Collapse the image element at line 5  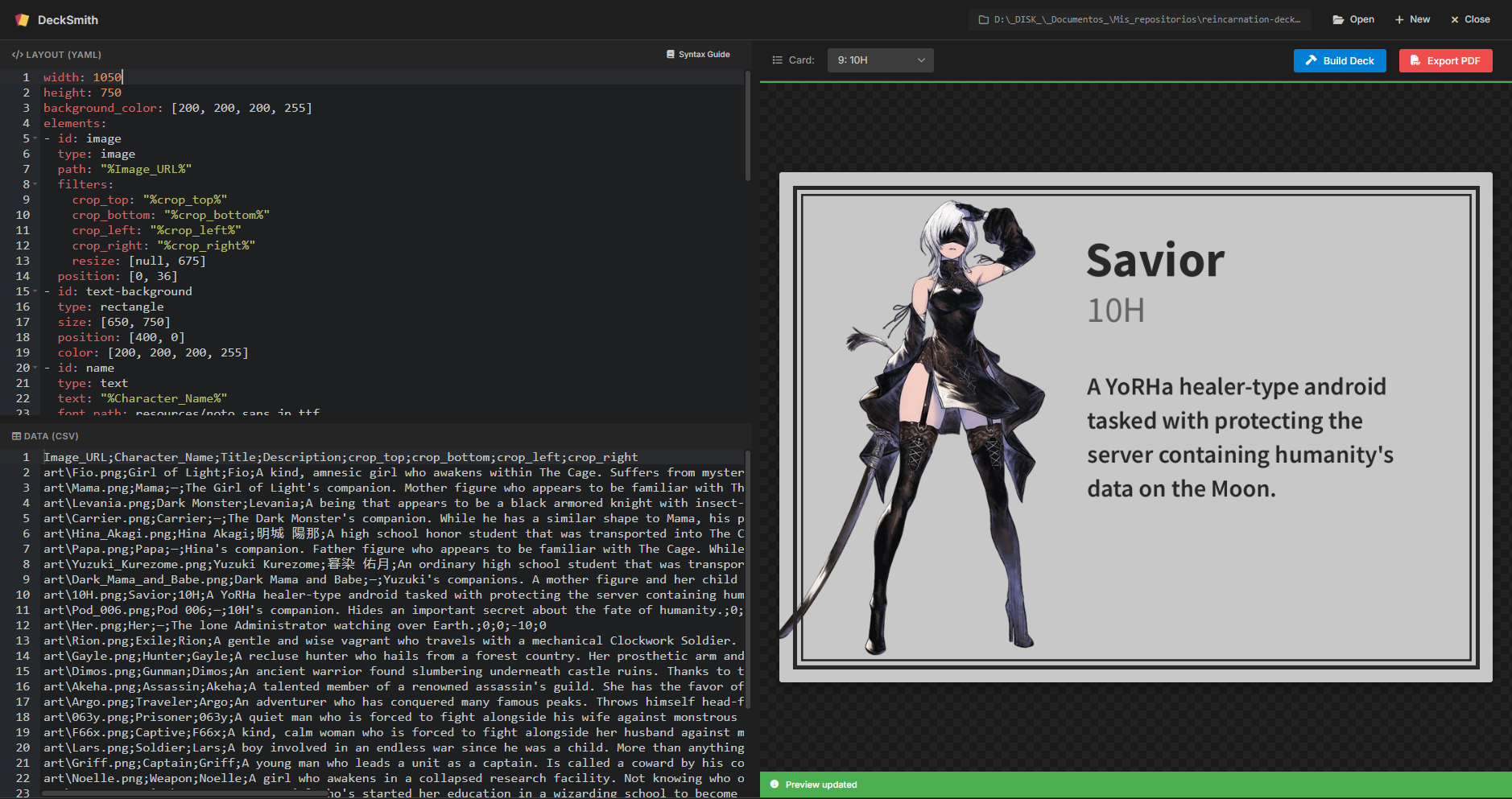click(x=35, y=138)
